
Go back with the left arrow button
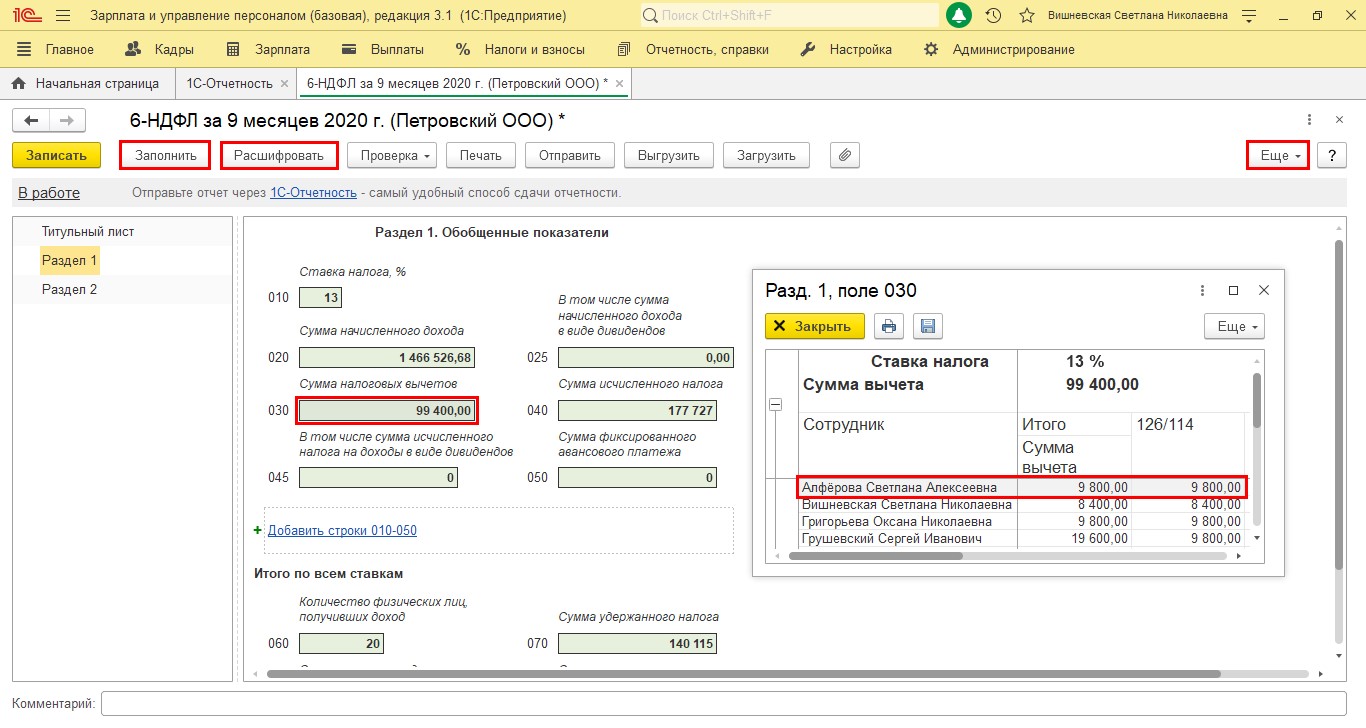click(31, 120)
